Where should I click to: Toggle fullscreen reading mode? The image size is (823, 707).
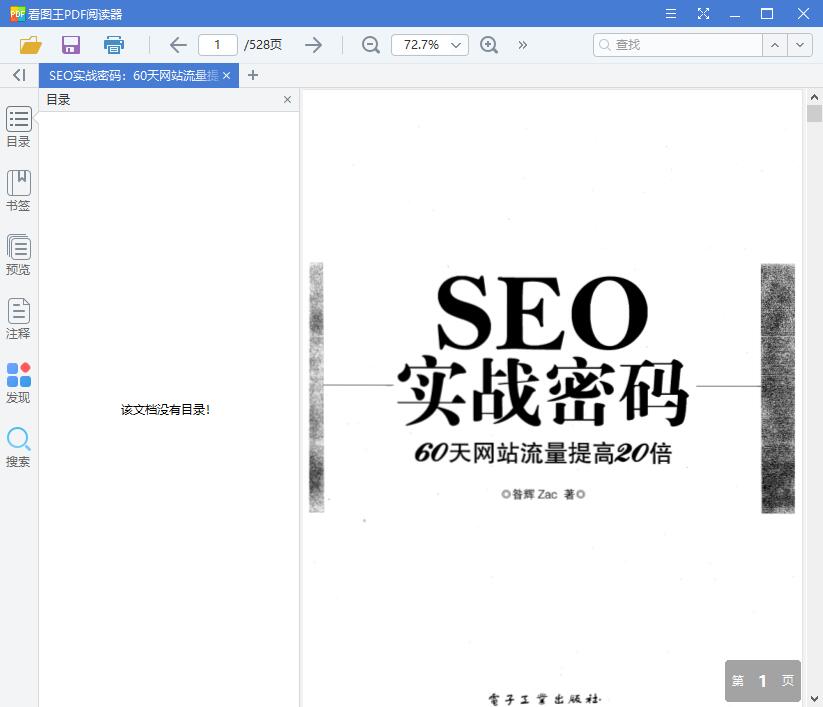pos(703,14)
